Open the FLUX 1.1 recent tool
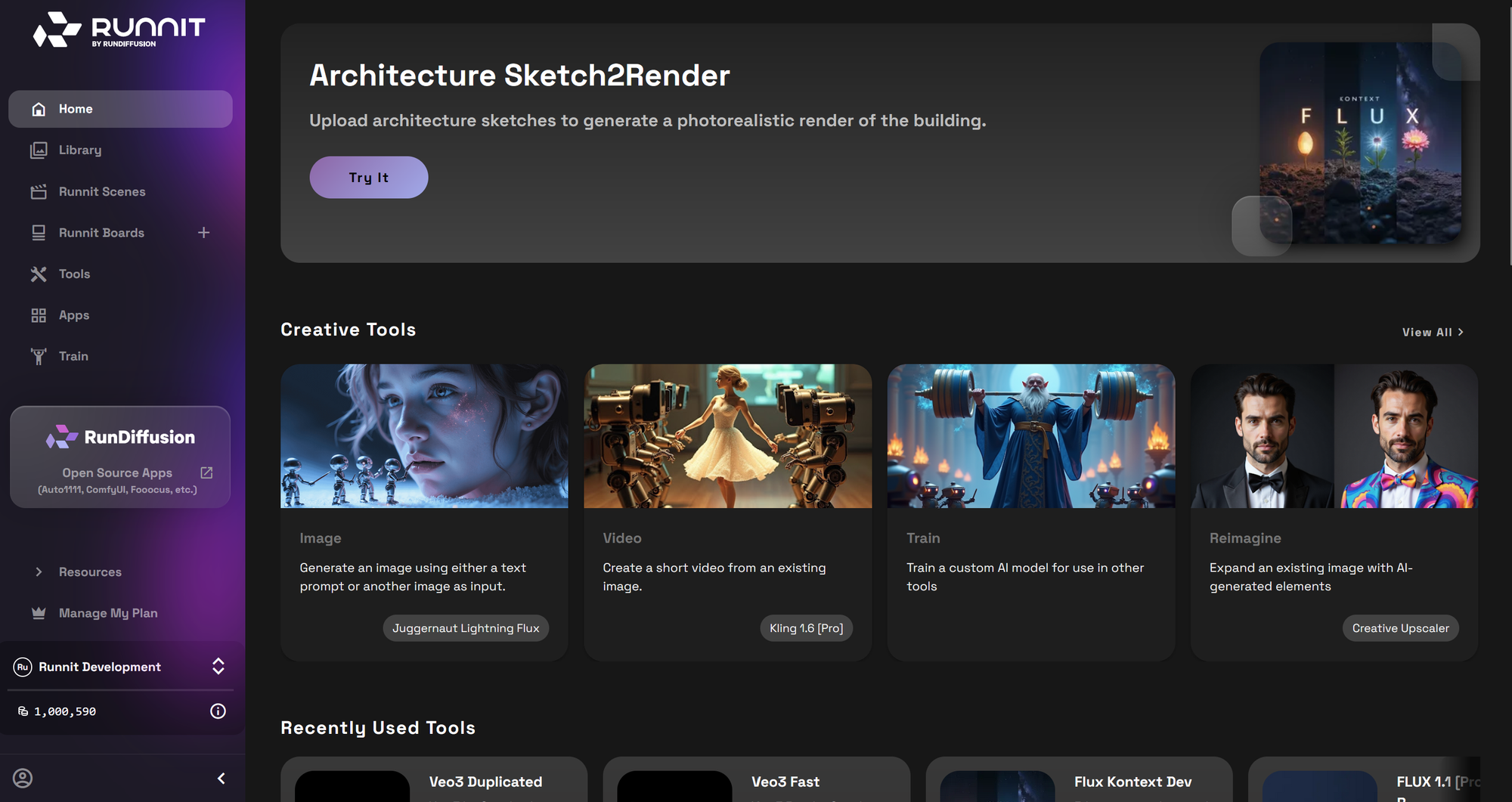 (x=1364, y=779)
